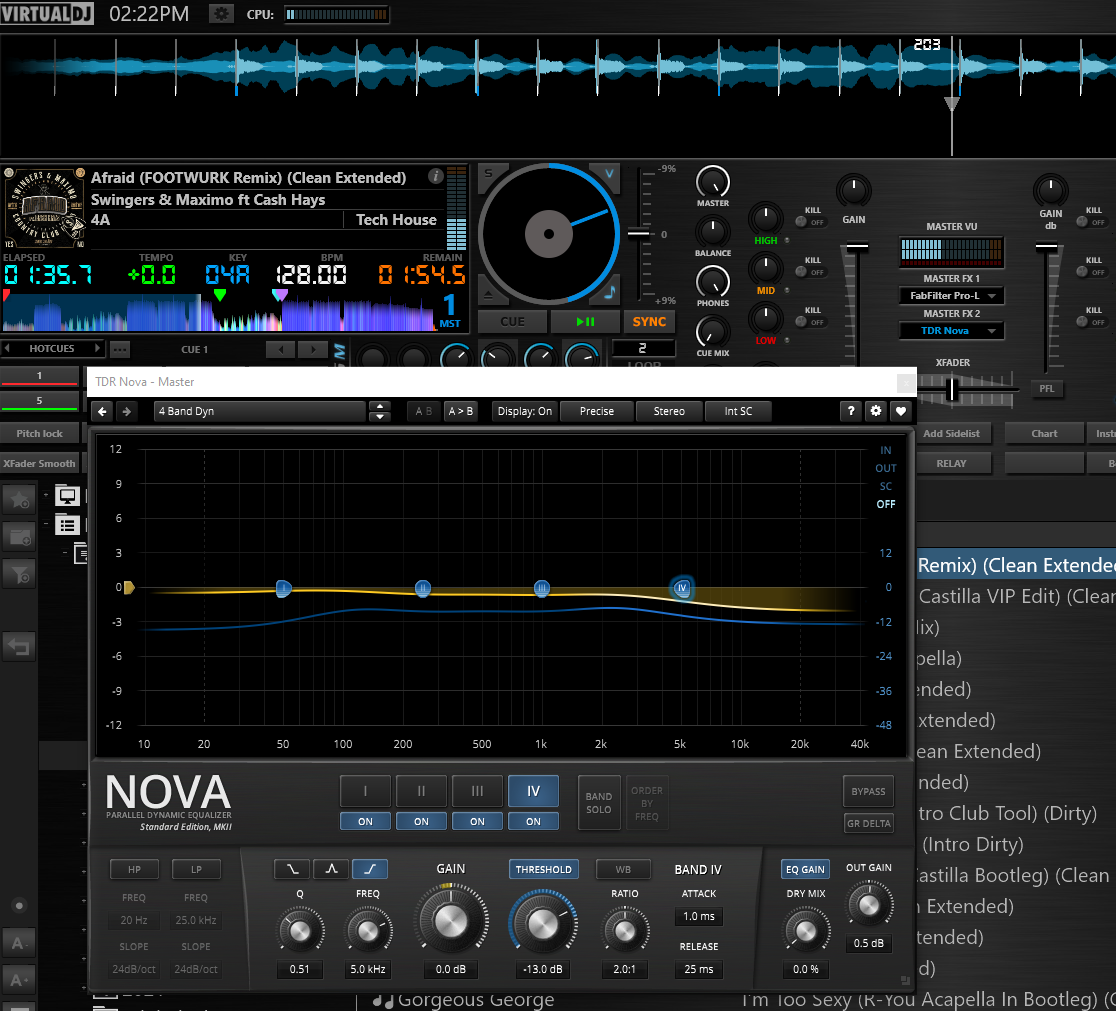
Task: Select the low-shelf filter shape icon
Action: pyautogui.click(x=293, y=869)
